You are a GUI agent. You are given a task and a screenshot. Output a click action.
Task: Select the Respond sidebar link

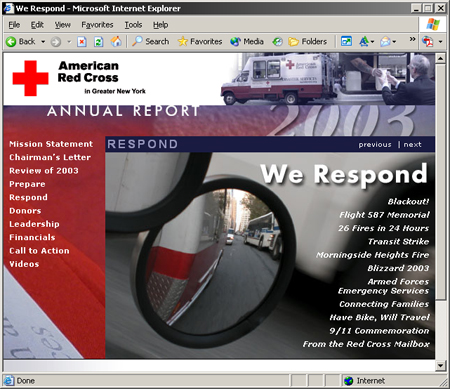pyautogui.click(x=28, y=197)
